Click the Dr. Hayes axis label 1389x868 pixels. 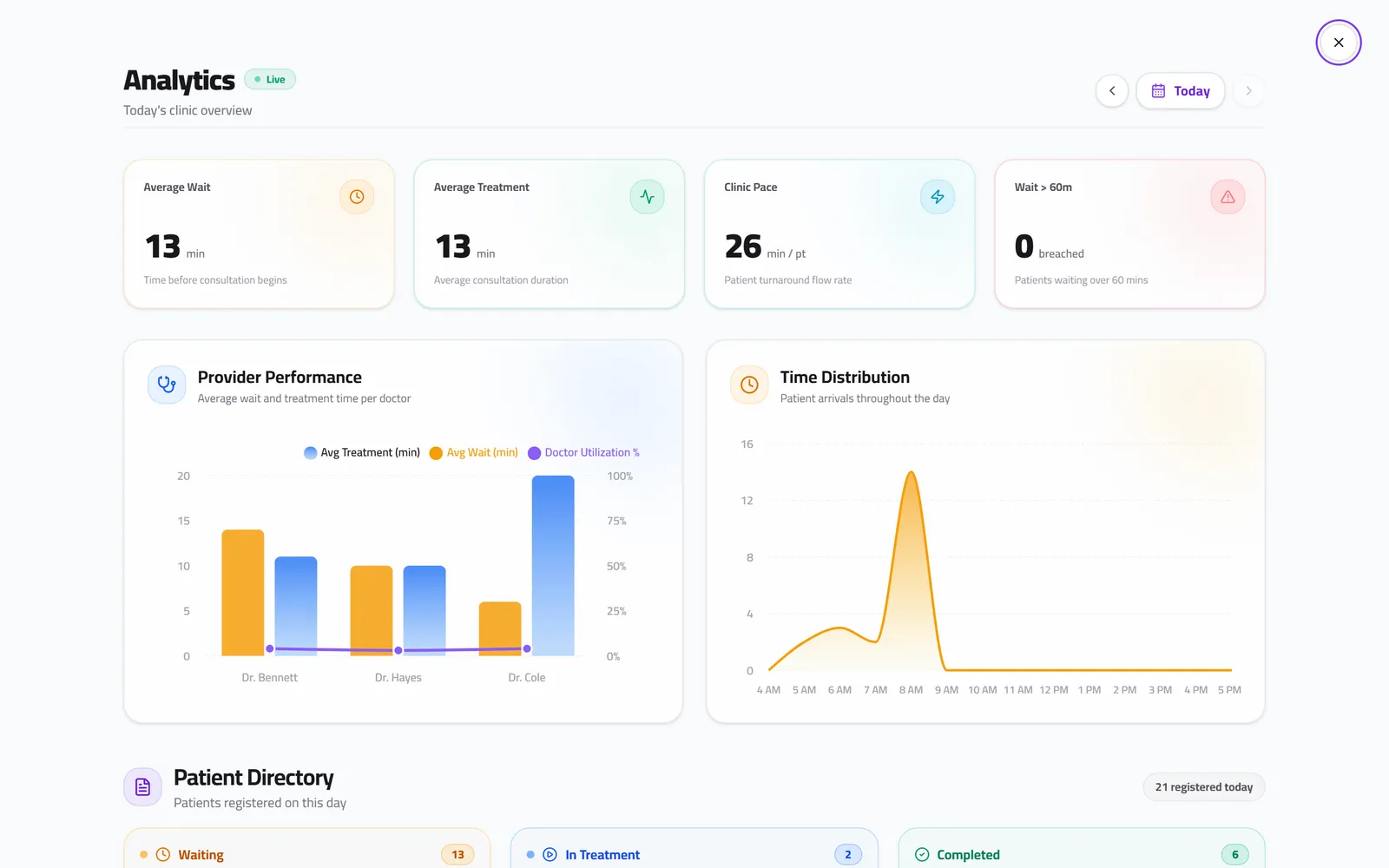point(398,678)
